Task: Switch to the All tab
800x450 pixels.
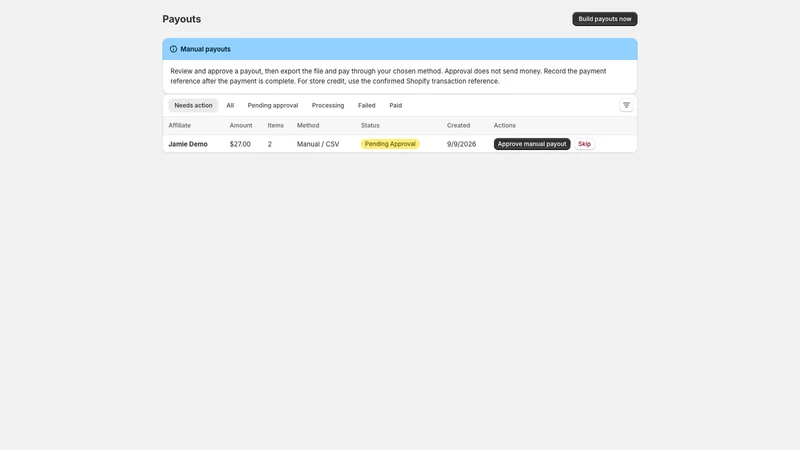Action: coord(230,105)
